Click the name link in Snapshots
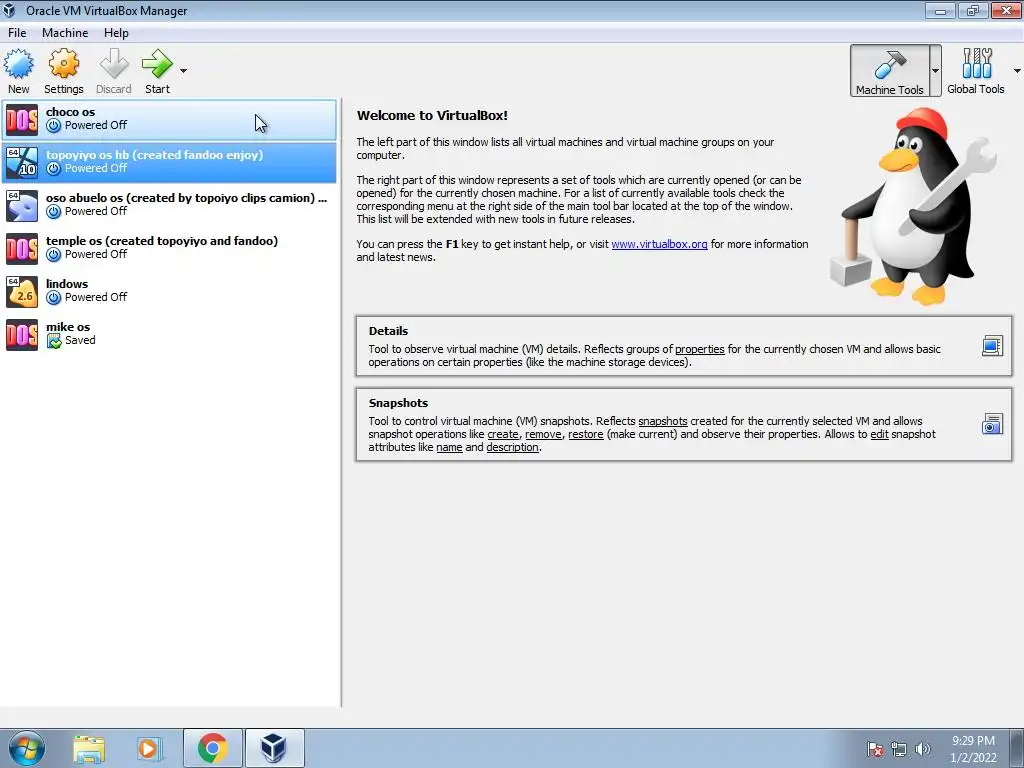 (x=449, y=447)
